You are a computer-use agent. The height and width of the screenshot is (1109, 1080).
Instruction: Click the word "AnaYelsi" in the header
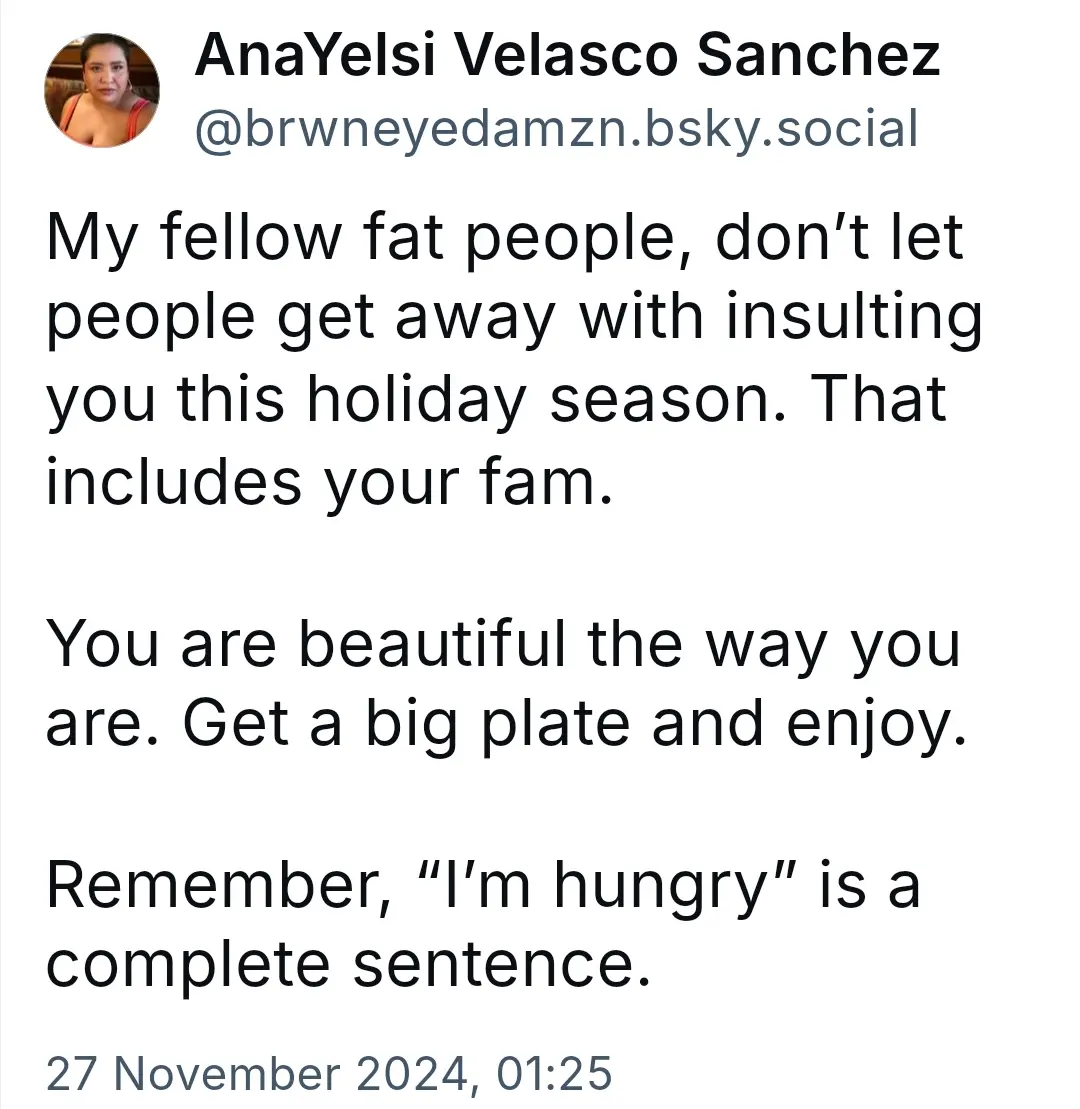[x=315, y=56]
